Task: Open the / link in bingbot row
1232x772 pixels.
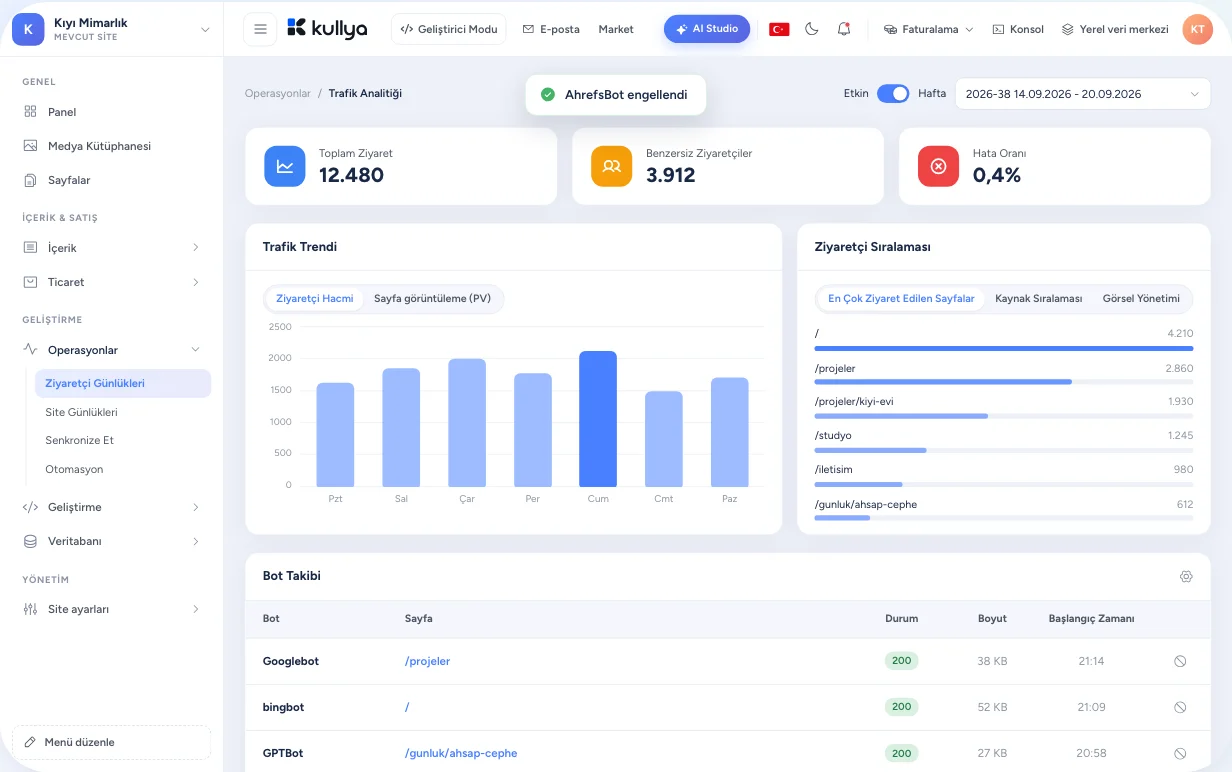Action: (x=407, y=707)
